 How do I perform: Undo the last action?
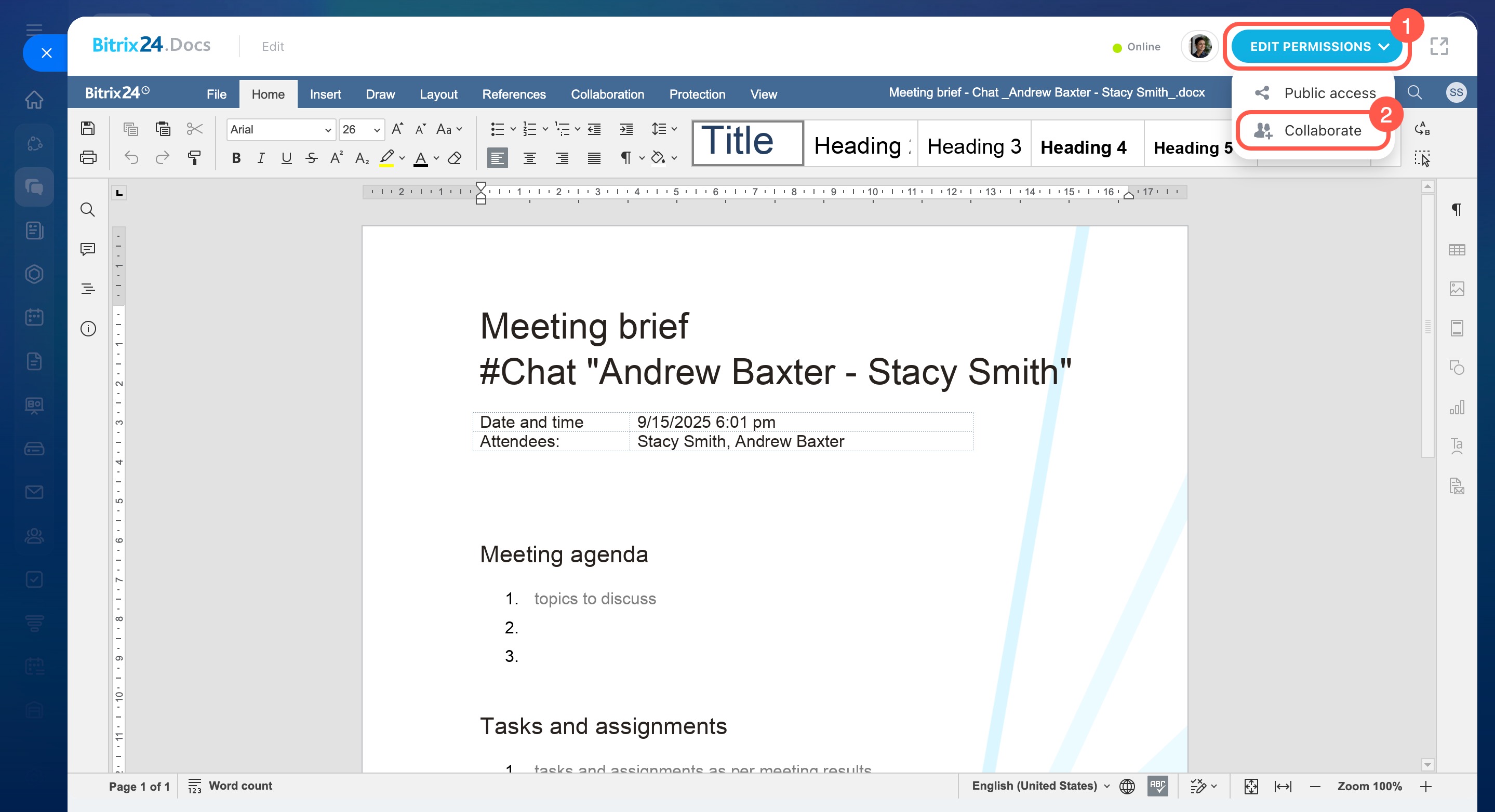tap(131, 157)
